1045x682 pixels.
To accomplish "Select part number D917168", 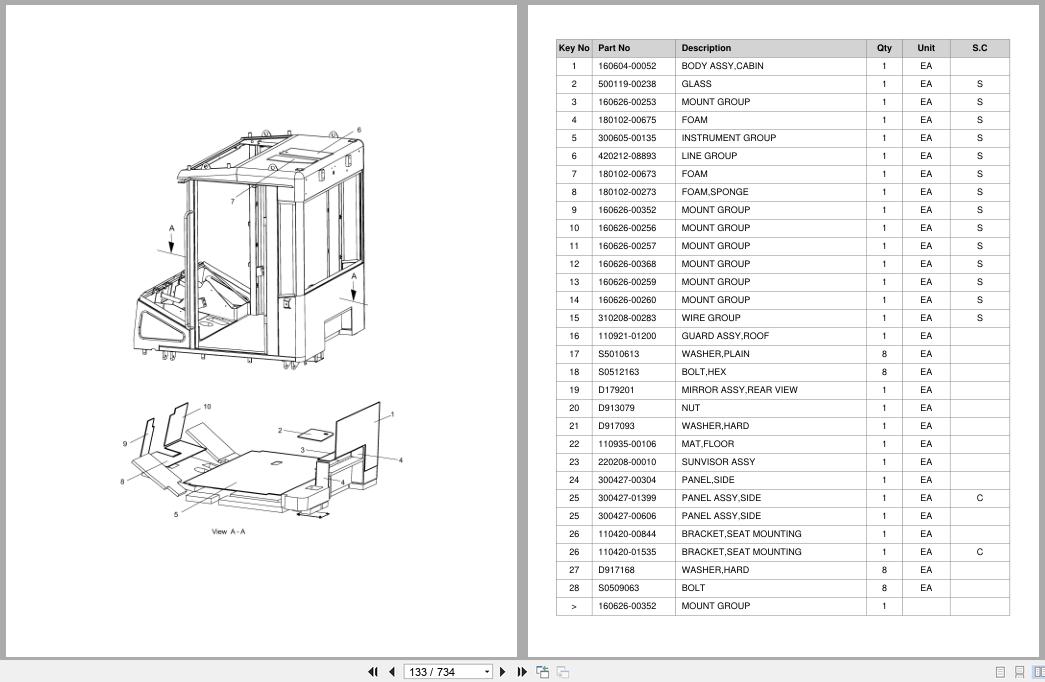I will click(x=616, y=570).
